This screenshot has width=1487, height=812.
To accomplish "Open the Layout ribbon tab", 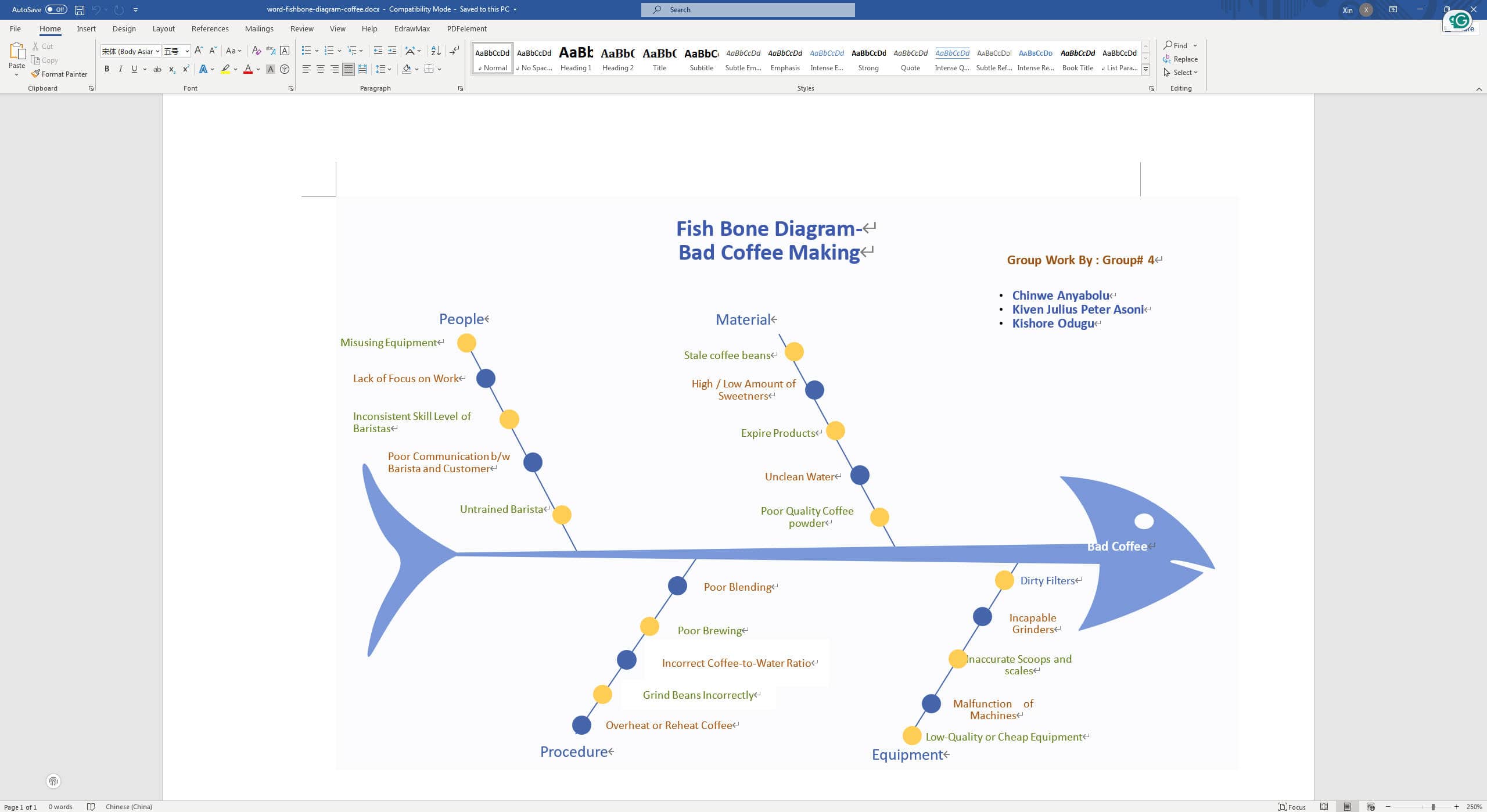I will 163,28.
